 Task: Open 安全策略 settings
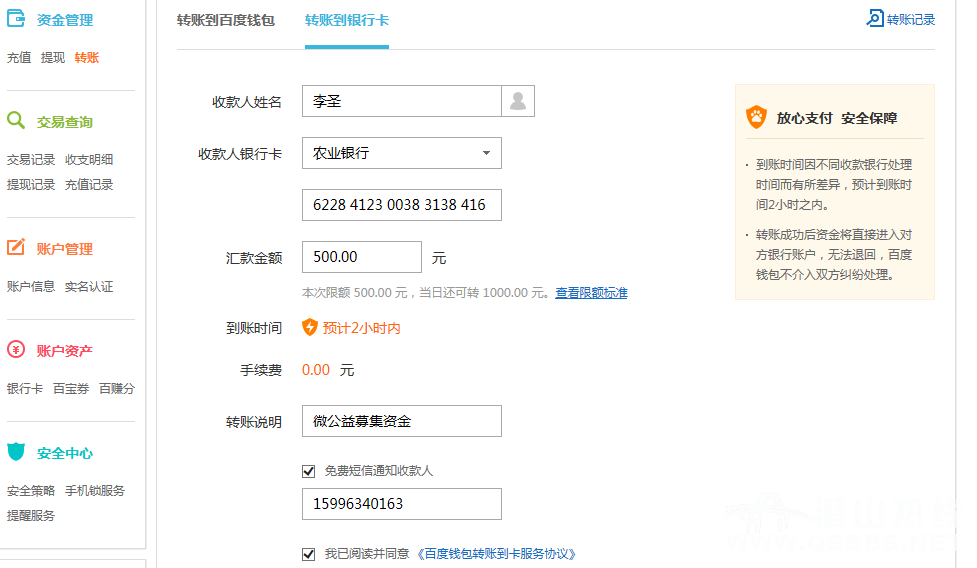click(31, 491)
